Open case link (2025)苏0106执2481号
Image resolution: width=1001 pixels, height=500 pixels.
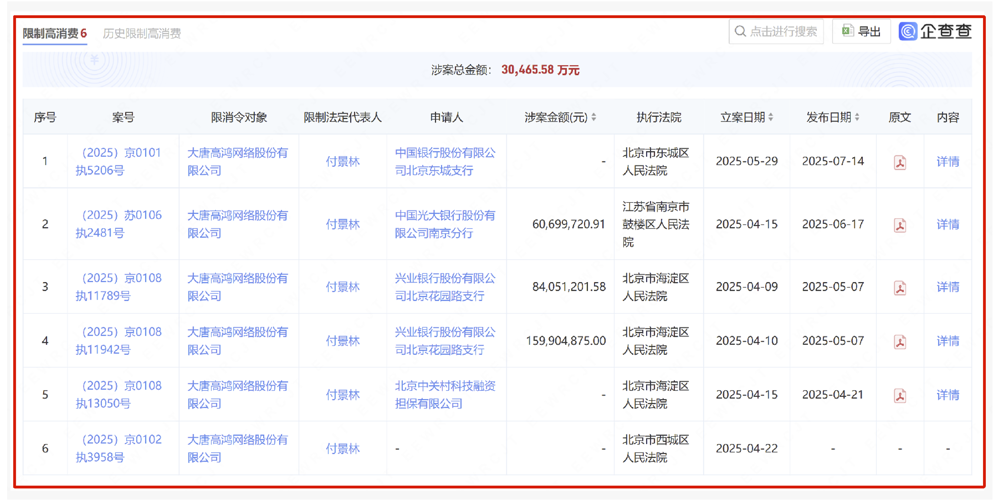click(119, 224)
